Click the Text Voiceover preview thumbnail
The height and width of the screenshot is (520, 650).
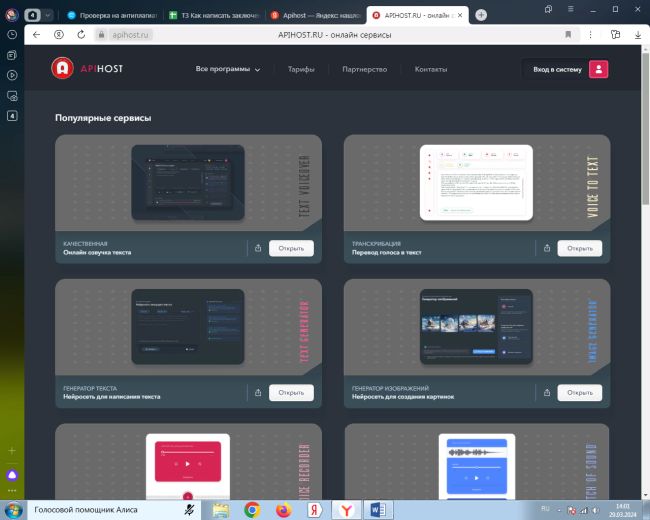tap(188, 182)
